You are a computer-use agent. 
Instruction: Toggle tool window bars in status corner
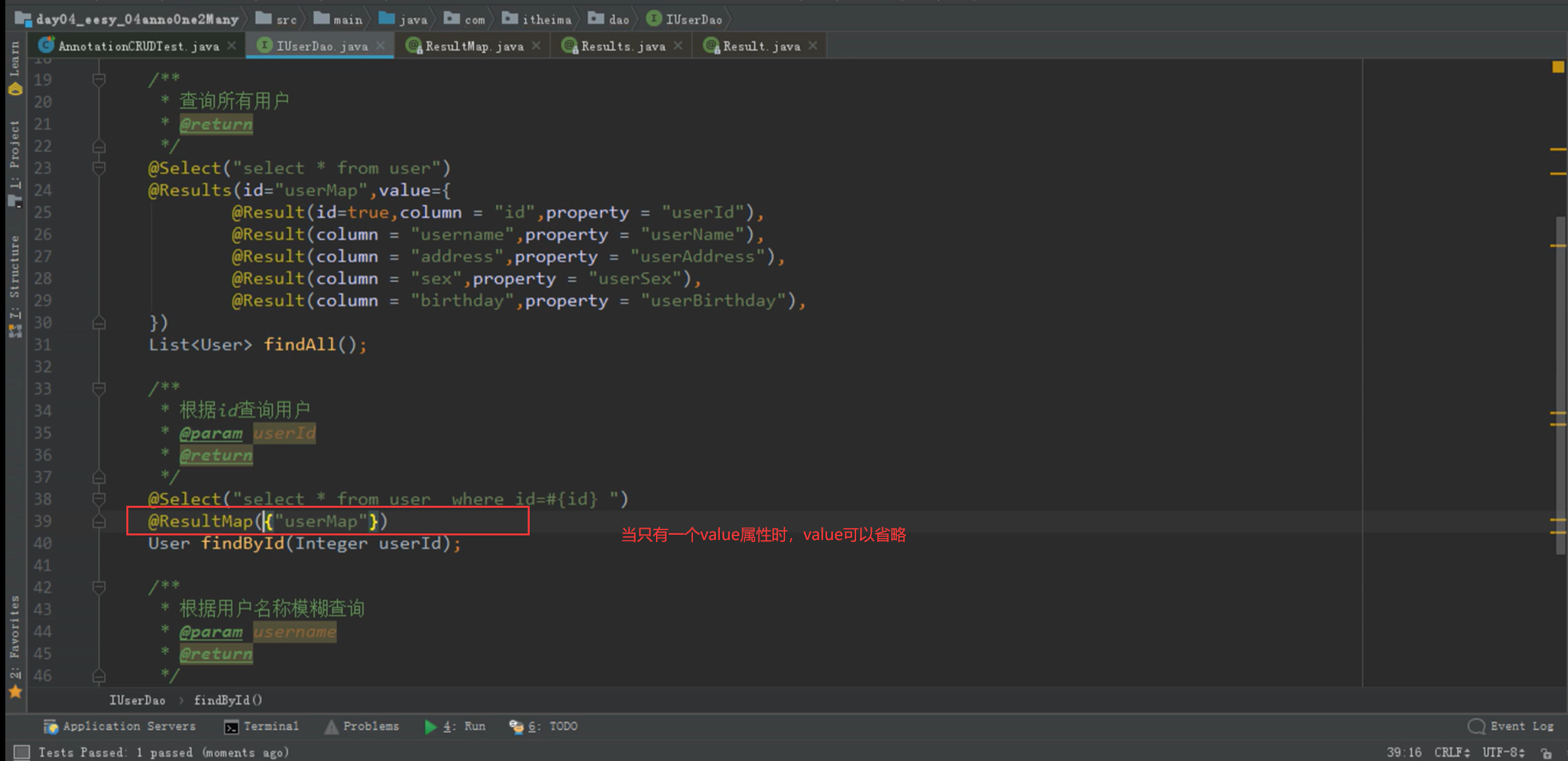coord(22,752)
